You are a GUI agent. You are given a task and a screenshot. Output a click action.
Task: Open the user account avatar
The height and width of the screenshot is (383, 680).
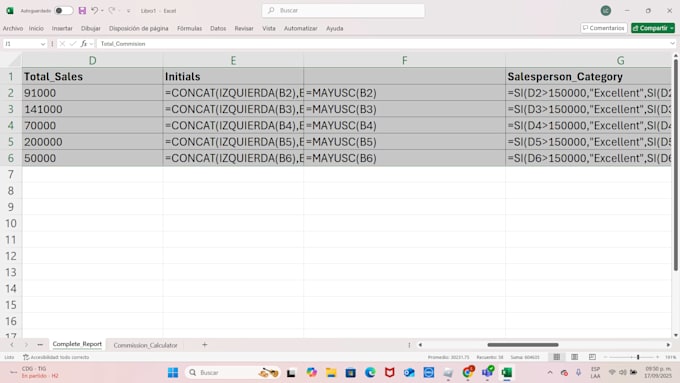[x=606, y=10]
